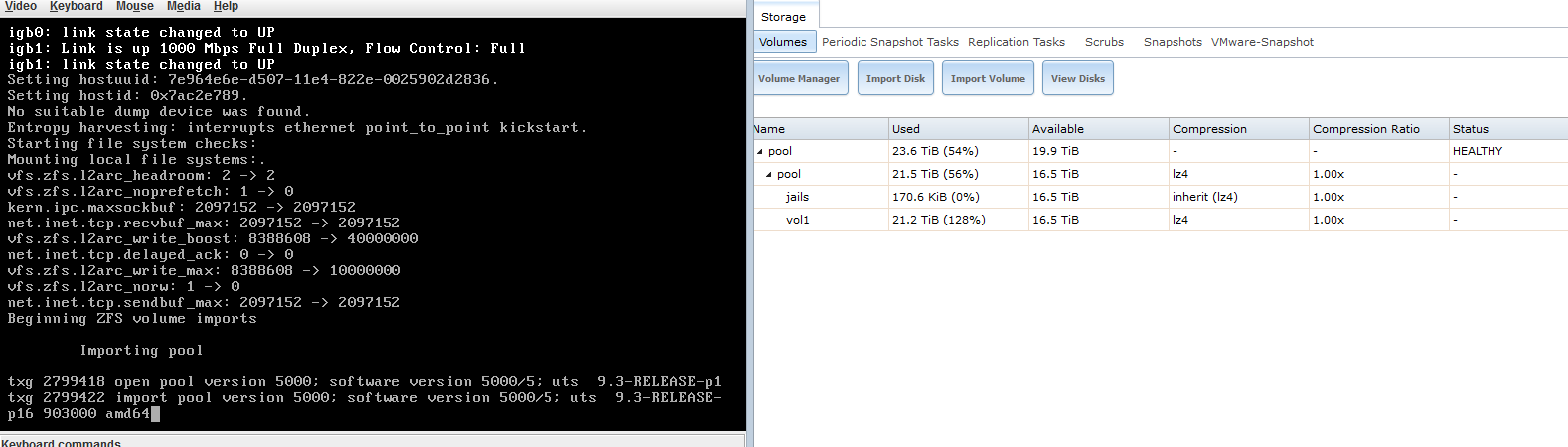Open the Help menu

click(x=226, y=6)
